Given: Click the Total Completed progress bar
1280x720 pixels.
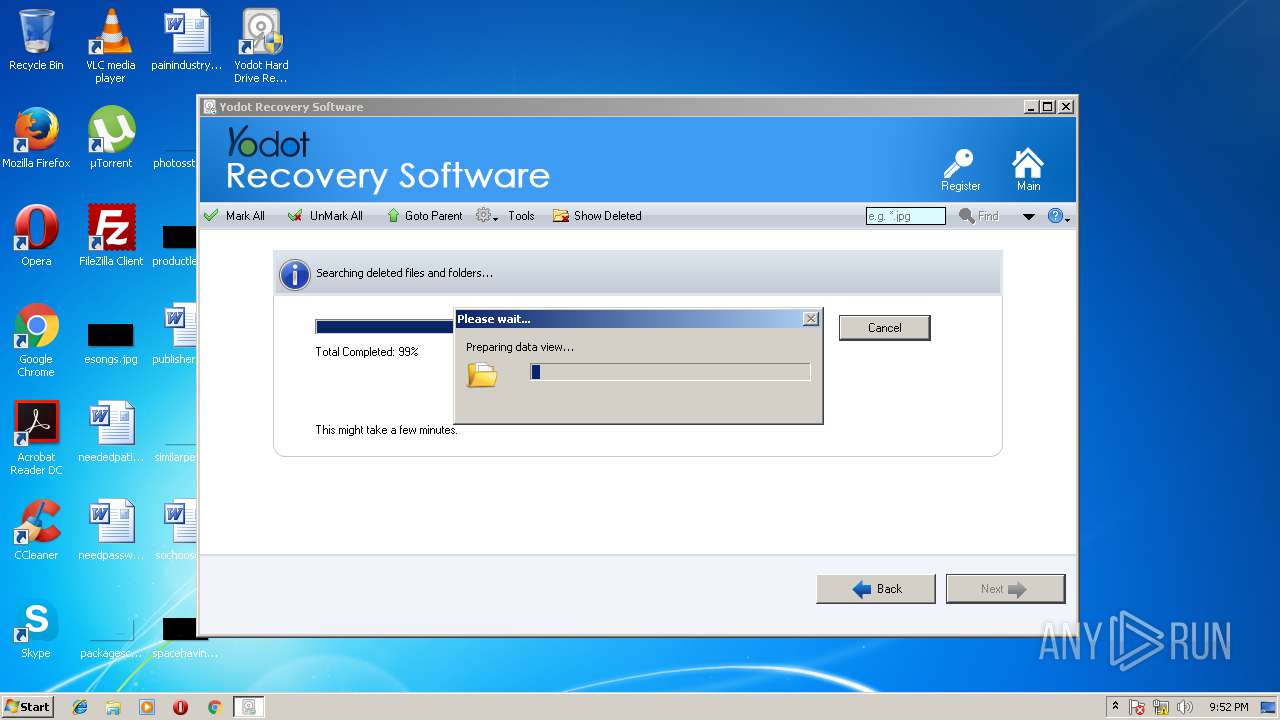Looking at the screenshot, I should coord(385,327).
